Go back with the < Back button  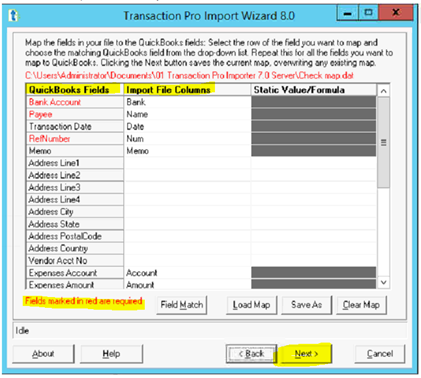click(x=251, y=354)
